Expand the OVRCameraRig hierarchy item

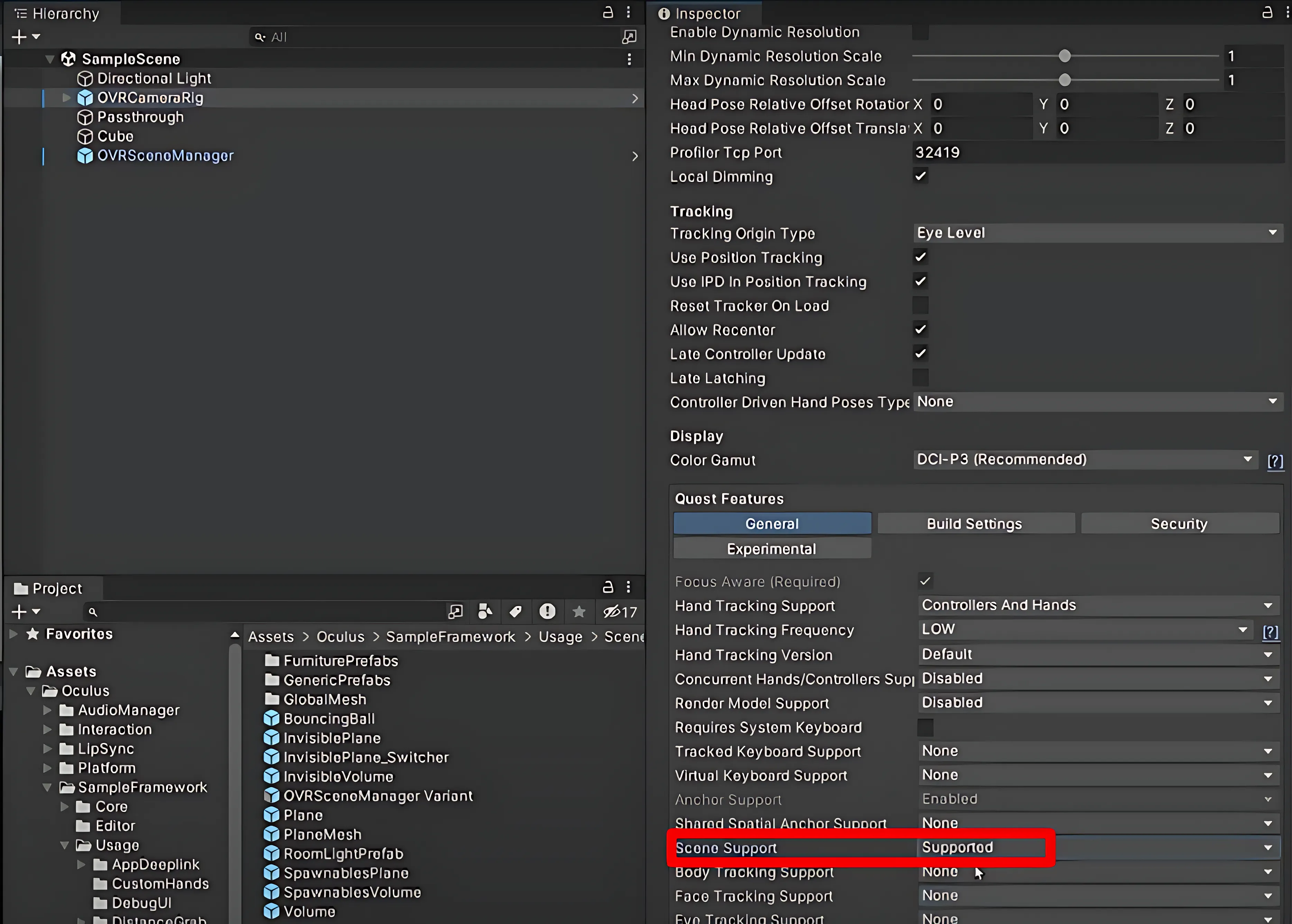click(x=66, y=98)
